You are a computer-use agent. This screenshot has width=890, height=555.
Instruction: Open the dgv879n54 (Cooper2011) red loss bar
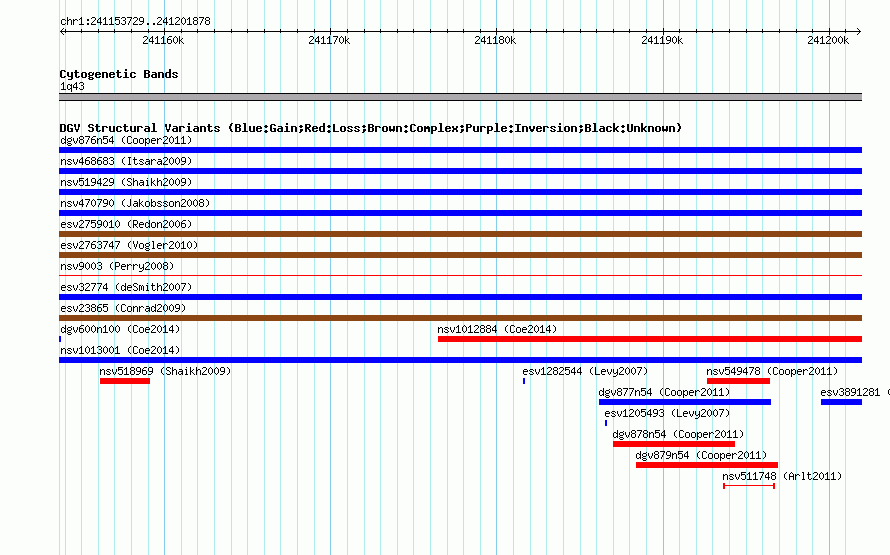tap(707, 465)
